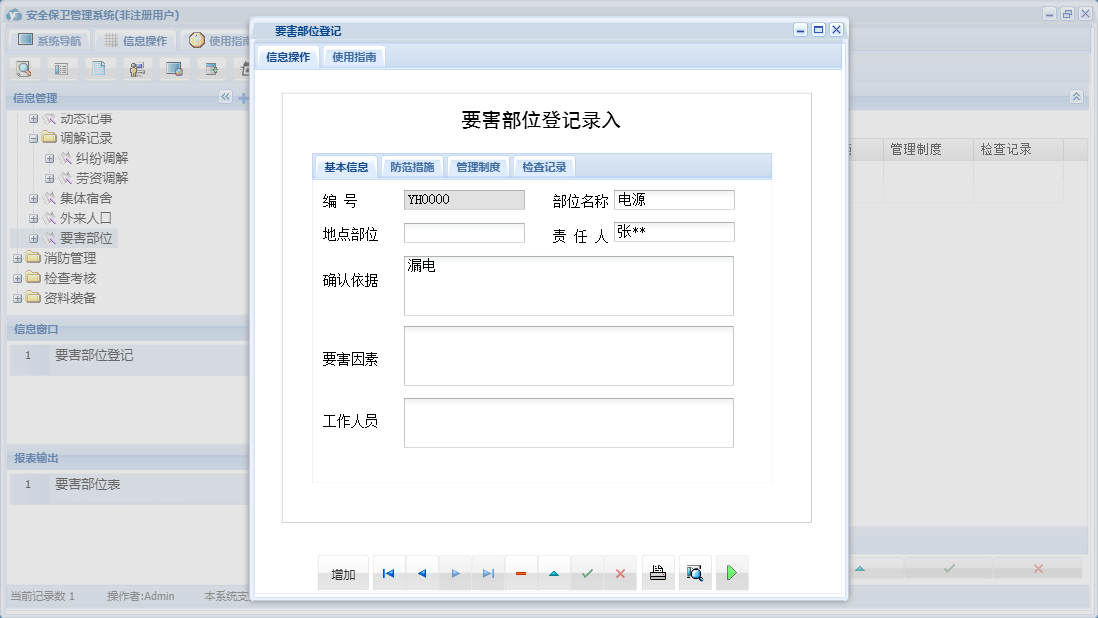1098x618 pixels.
Task: Click the new document toolbar icon
Action: pos(99,68)
